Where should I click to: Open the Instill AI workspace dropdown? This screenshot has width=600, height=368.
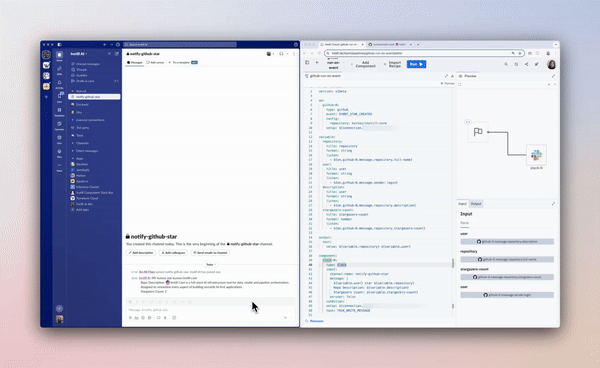pyautogui.click(x=79, y=54)
